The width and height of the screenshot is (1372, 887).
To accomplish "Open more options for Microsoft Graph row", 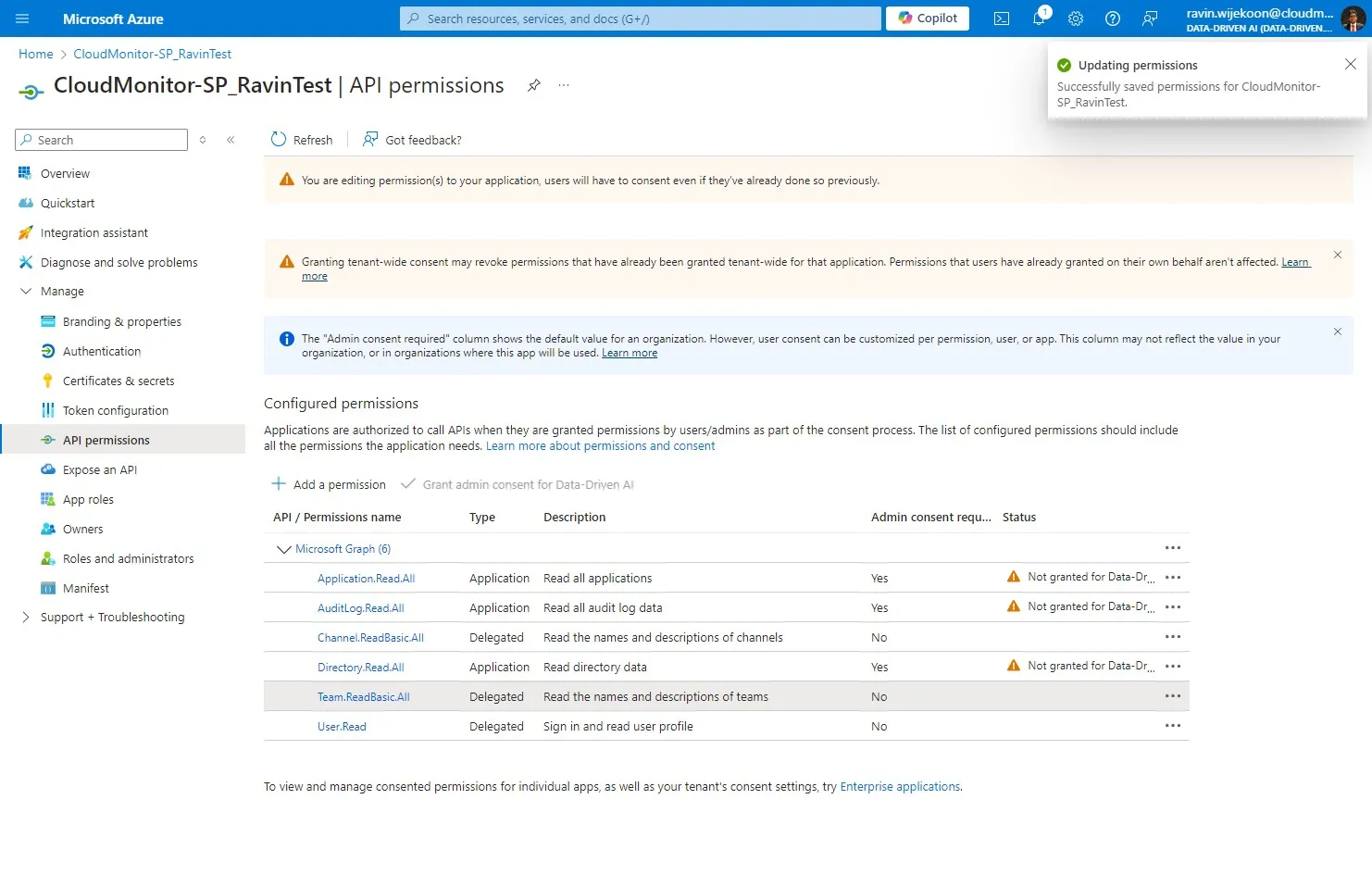I will click(1173, 548).
